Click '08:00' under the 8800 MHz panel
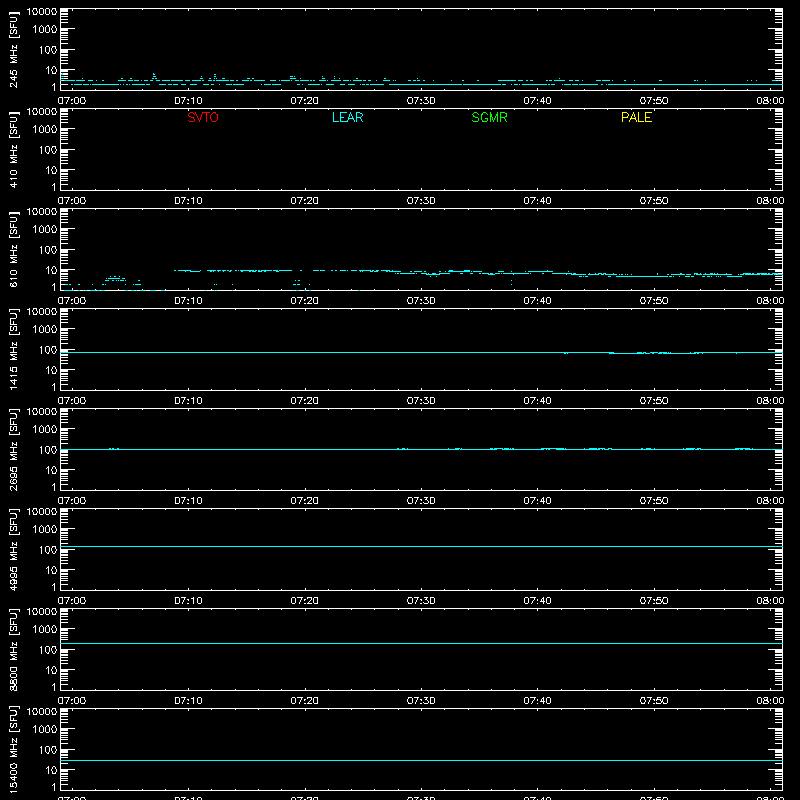800x800 pixels. pos(770,701)
